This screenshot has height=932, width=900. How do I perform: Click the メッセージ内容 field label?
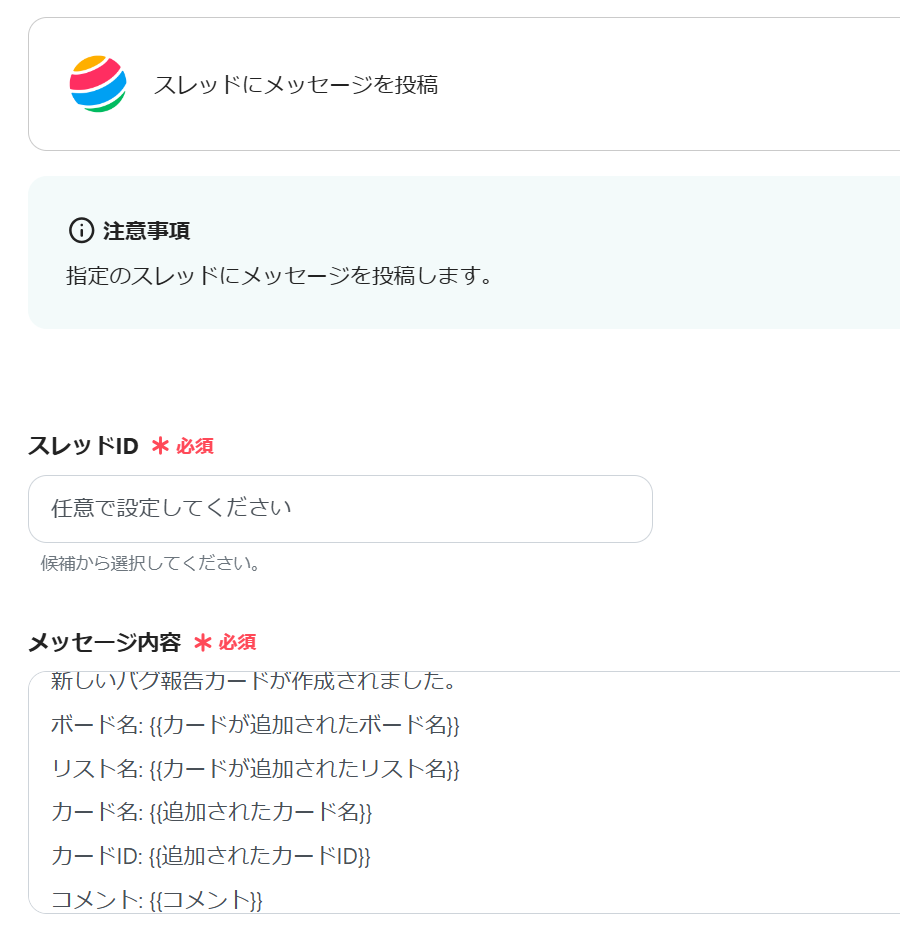104,642
